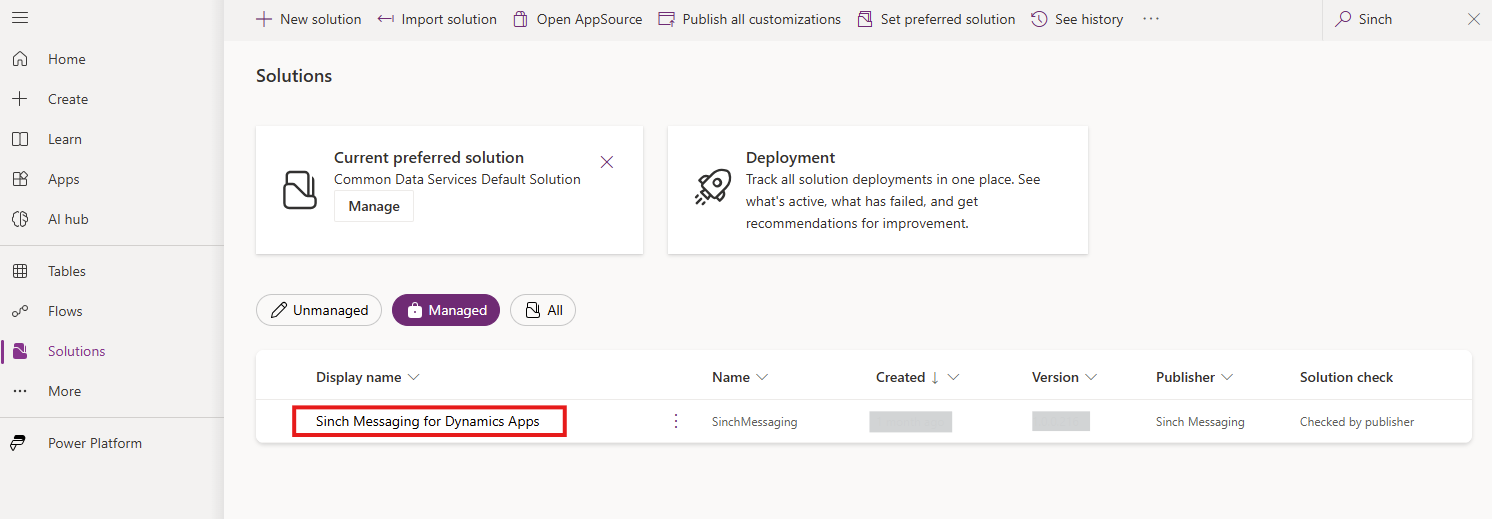Click the New solution plus icon
This screenshot has height=519, width=1492.
[264, 19]
